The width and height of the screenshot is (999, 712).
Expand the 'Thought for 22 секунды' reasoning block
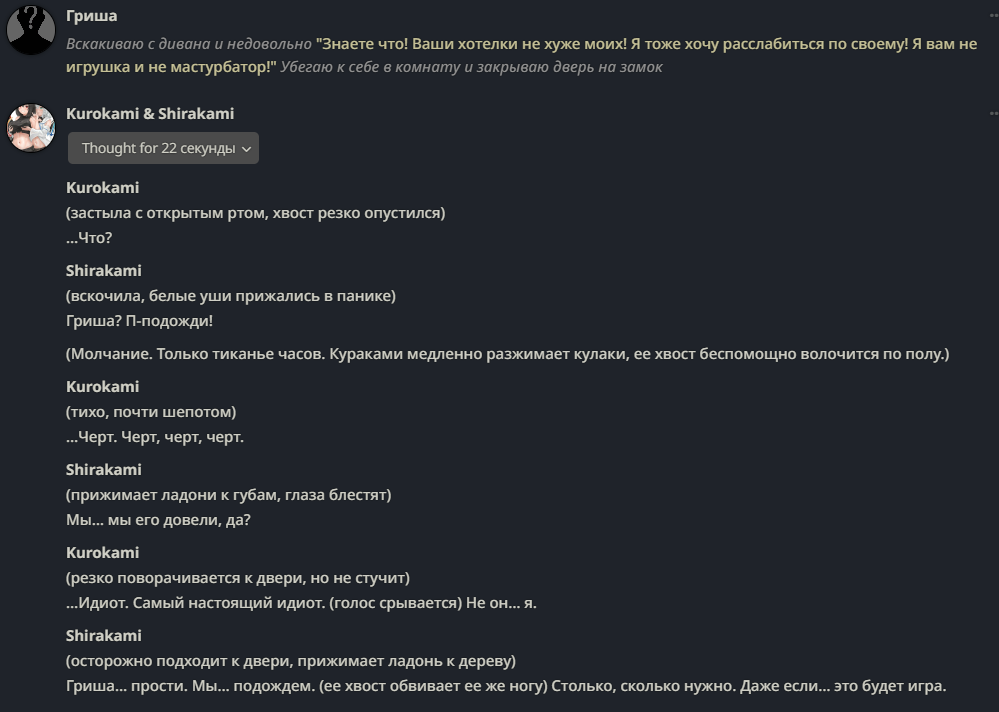[x=163, y=148]
